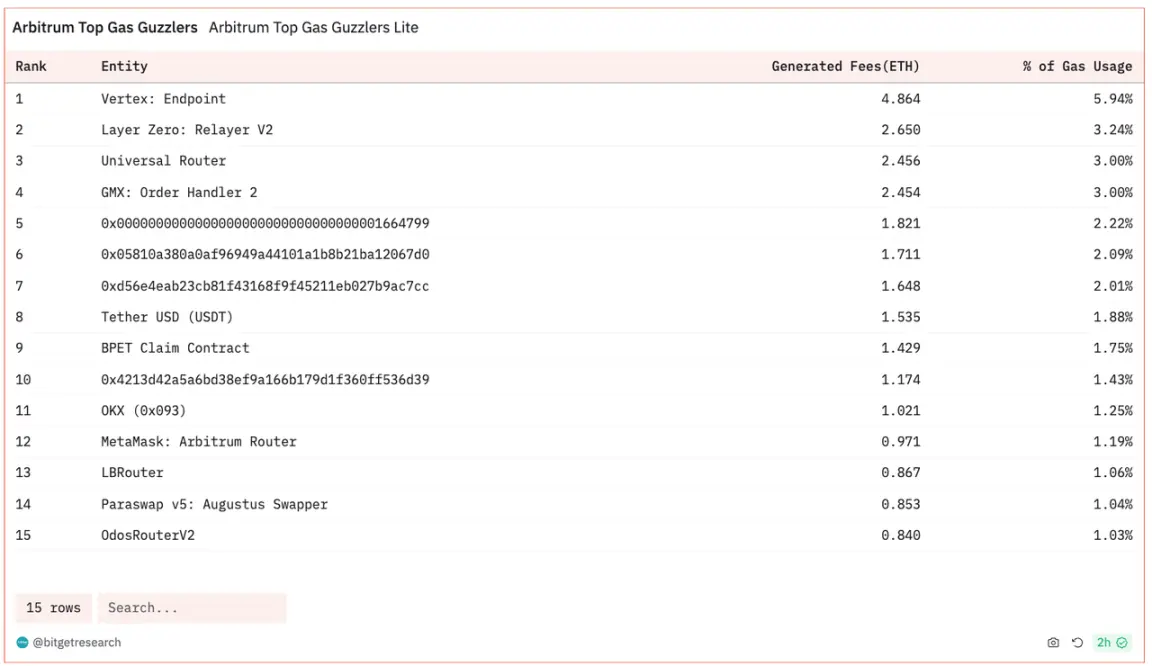Sort by the Entity column header
This screenshot has height=666, width=1152.
click(124, 66)
